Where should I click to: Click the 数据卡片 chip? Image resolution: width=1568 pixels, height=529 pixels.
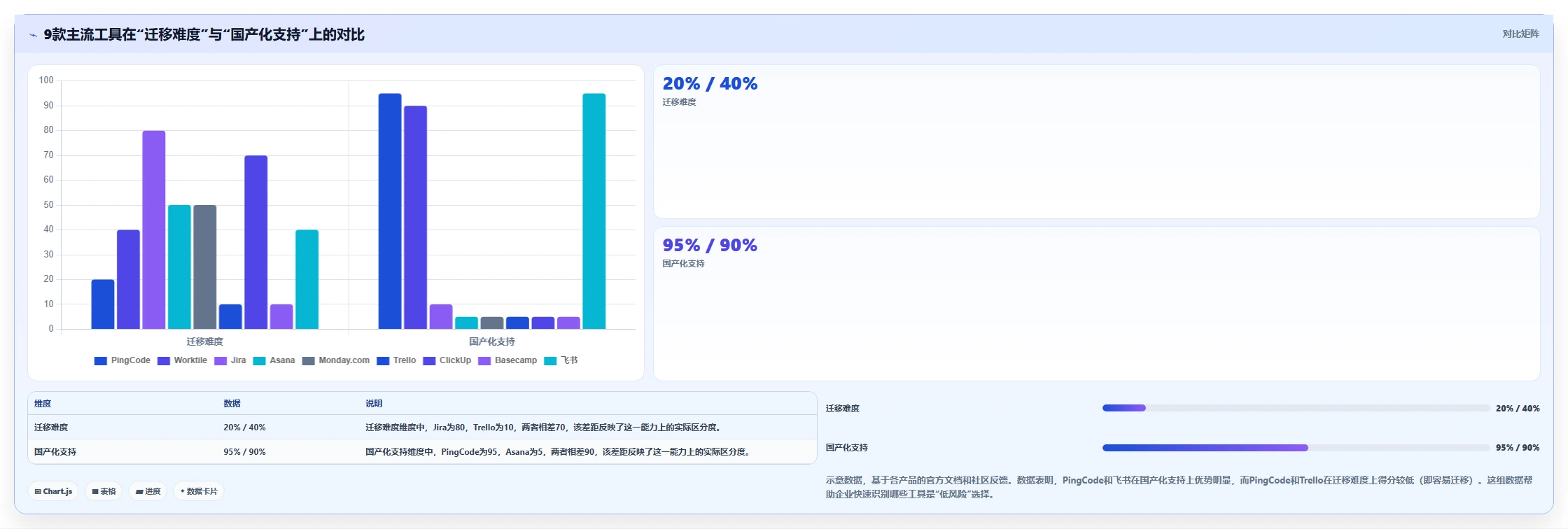199,491
